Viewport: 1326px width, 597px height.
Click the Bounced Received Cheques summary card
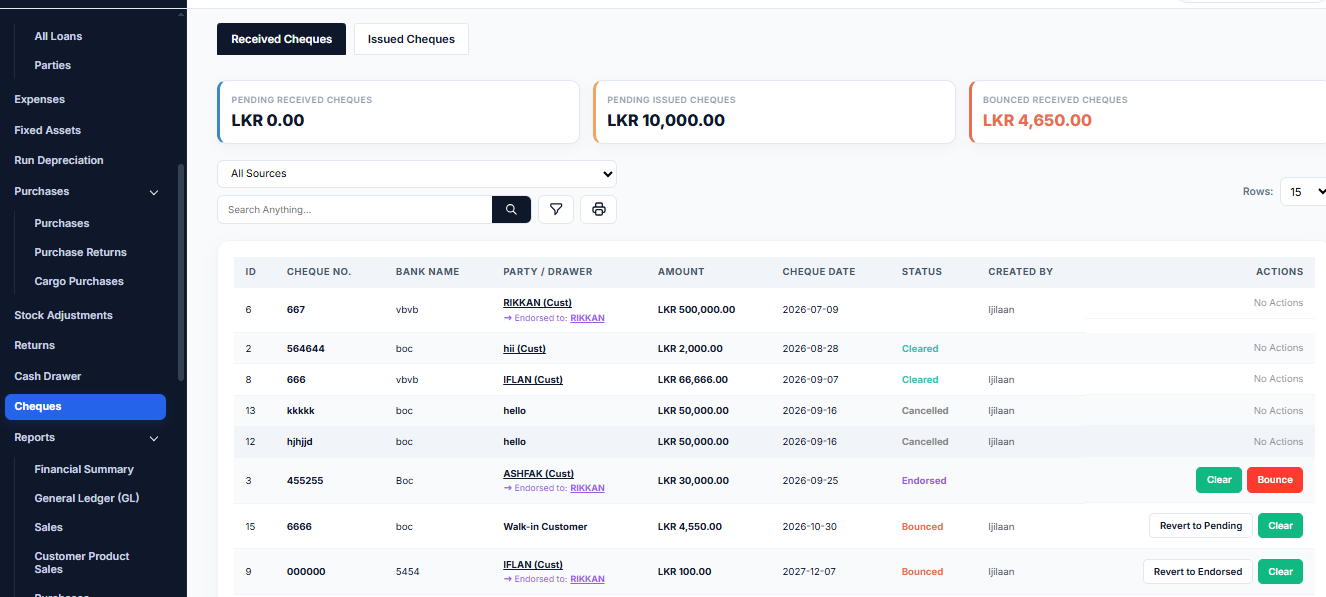pyautogui.click(x=1148, y=112)
